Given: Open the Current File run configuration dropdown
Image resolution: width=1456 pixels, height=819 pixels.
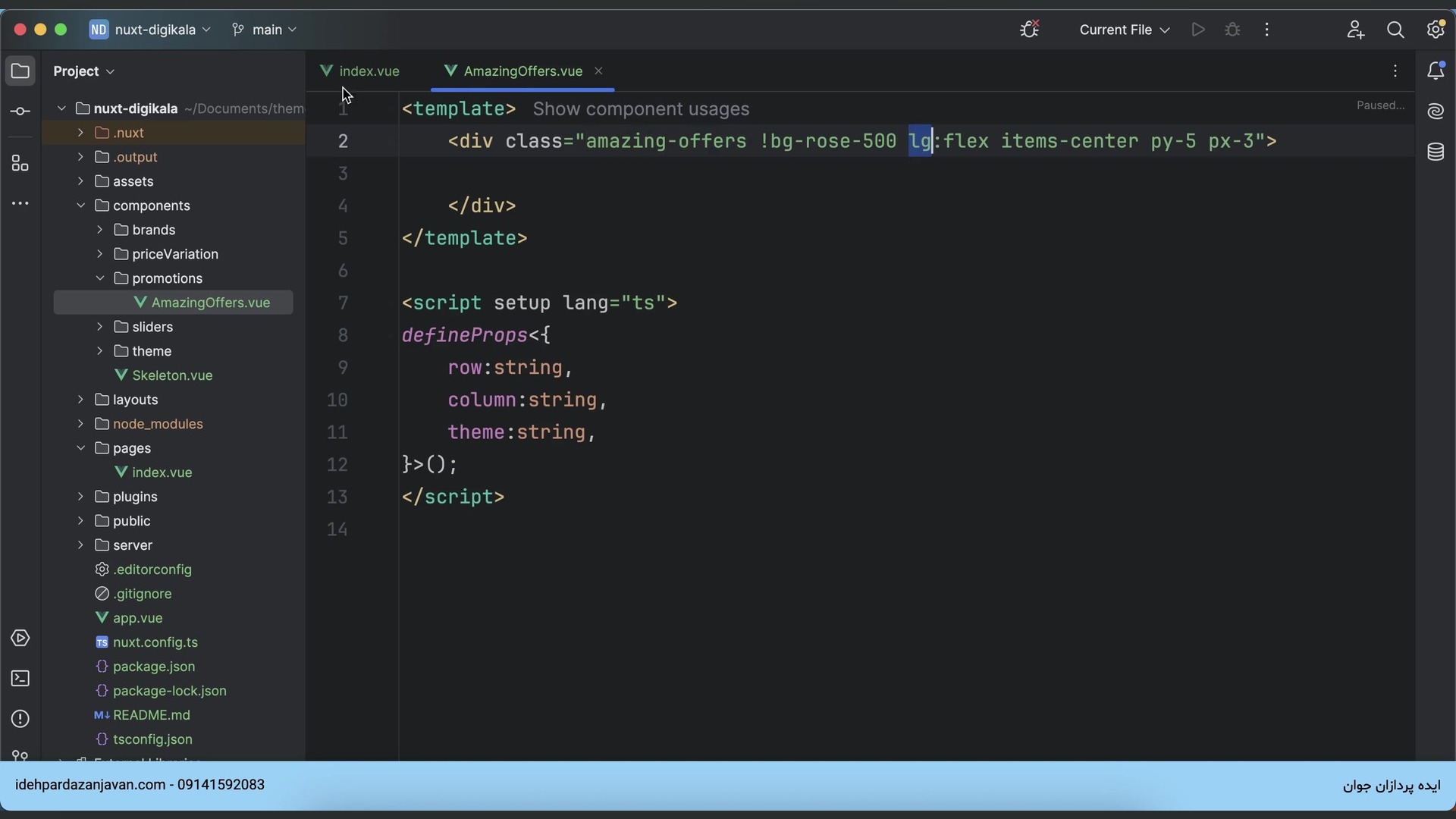Looking at the screenshot, I should point(1124,30).
